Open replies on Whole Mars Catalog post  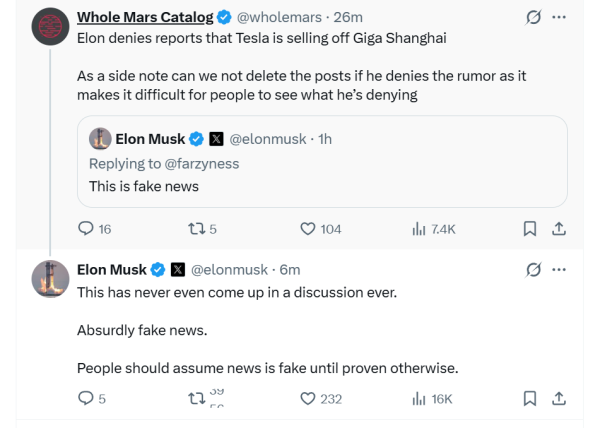[94, 229]
